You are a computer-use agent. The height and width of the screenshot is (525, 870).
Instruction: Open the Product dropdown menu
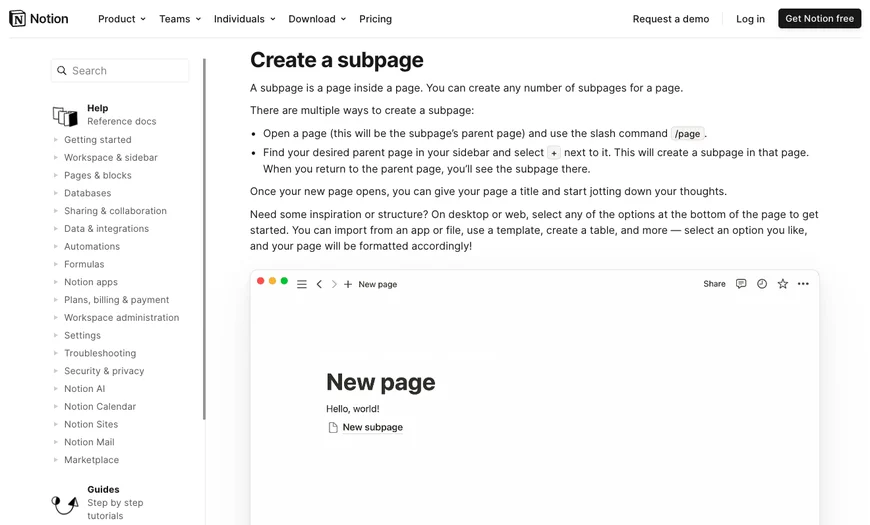coord(121,18)
